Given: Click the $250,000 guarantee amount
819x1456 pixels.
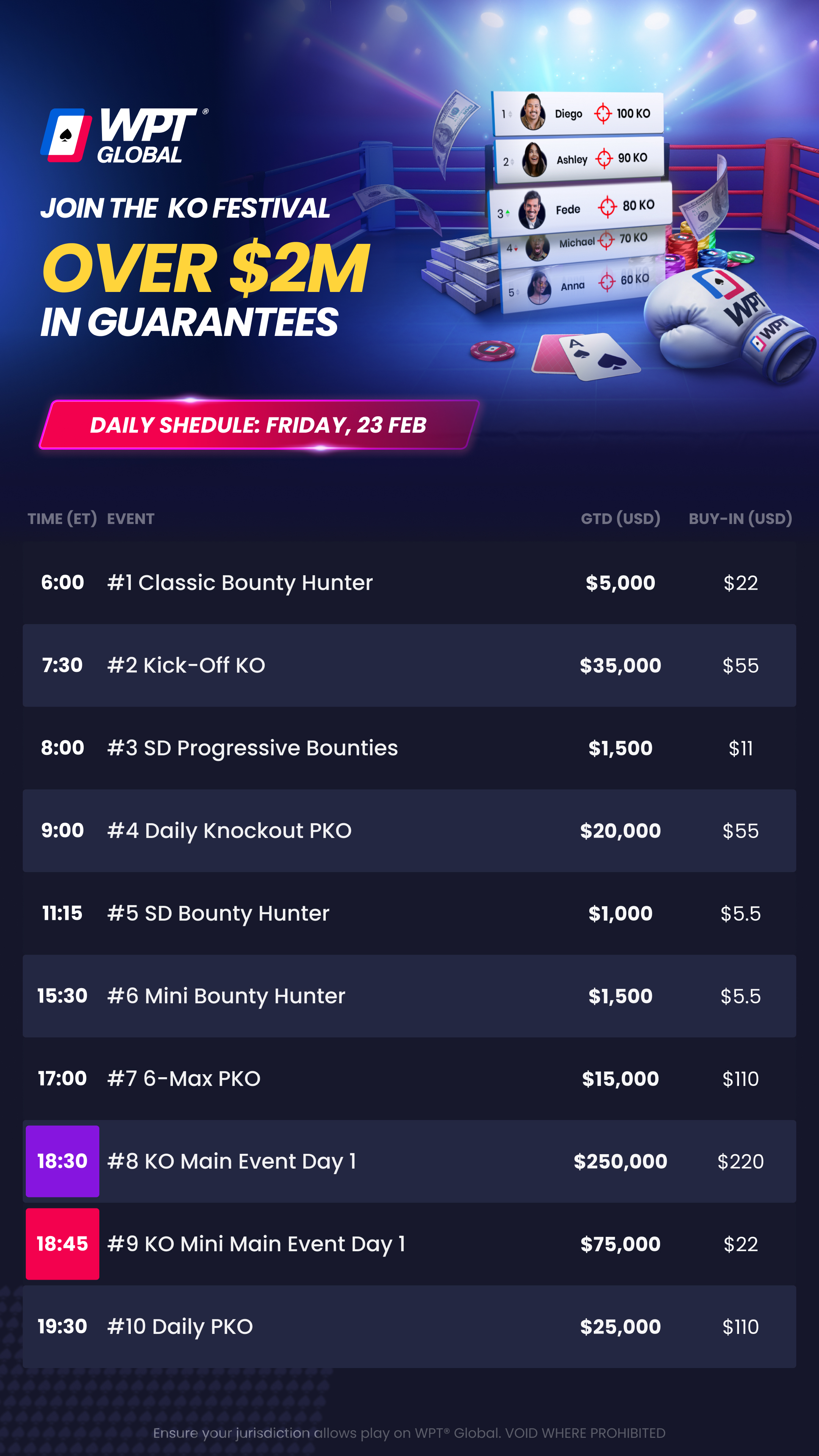Looking at the screenshot, I should point(620,1161).
